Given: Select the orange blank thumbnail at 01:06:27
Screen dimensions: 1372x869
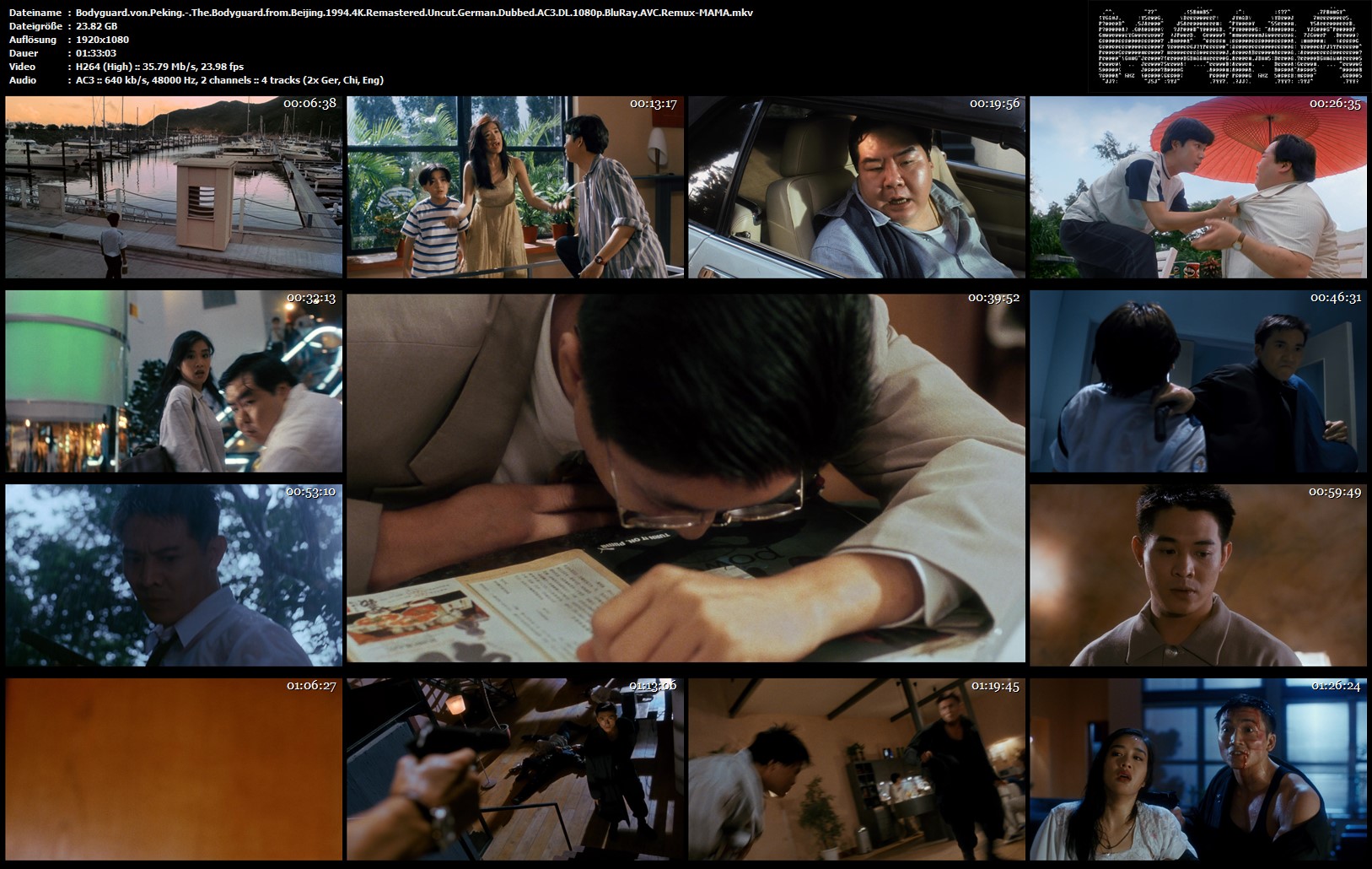Looking at the screenshot, I should (174, 769).
